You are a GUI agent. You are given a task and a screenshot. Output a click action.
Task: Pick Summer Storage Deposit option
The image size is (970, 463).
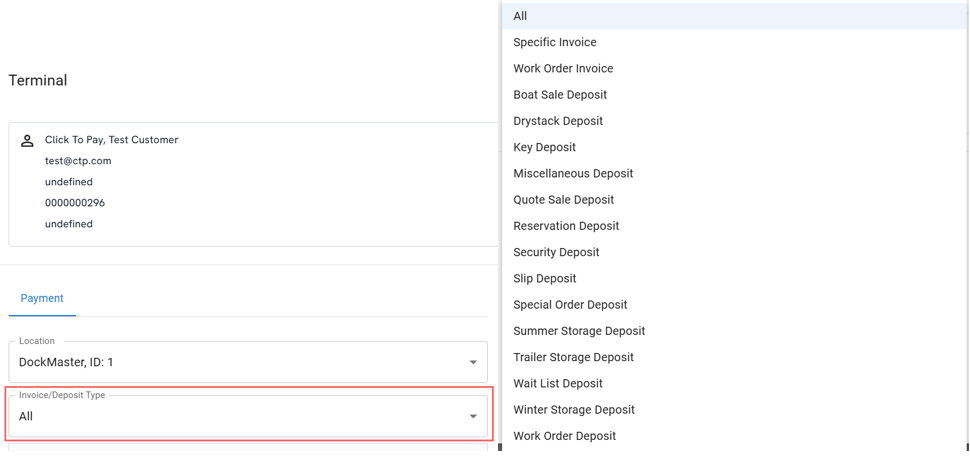736,331
